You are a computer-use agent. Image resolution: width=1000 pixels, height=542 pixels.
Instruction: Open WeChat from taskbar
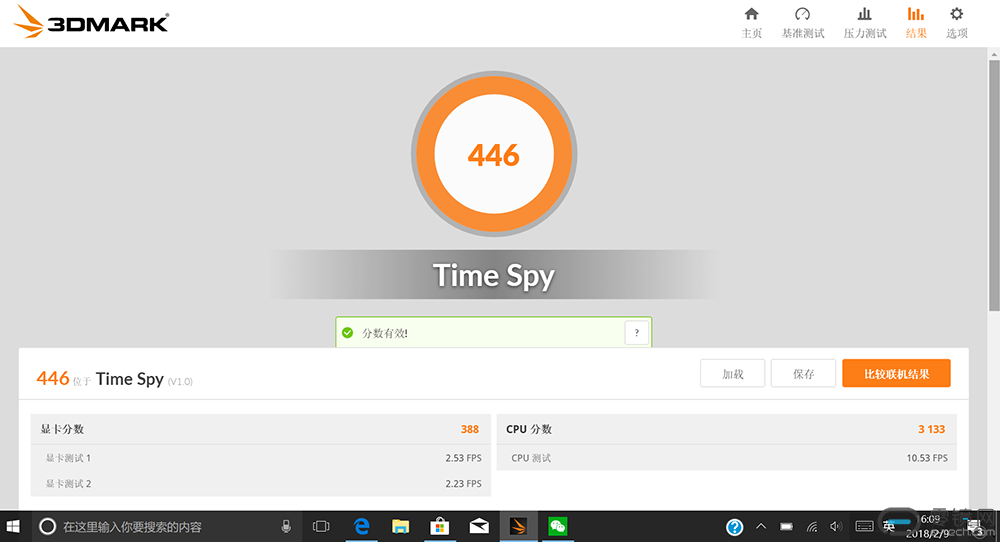(x=557, y=527)
